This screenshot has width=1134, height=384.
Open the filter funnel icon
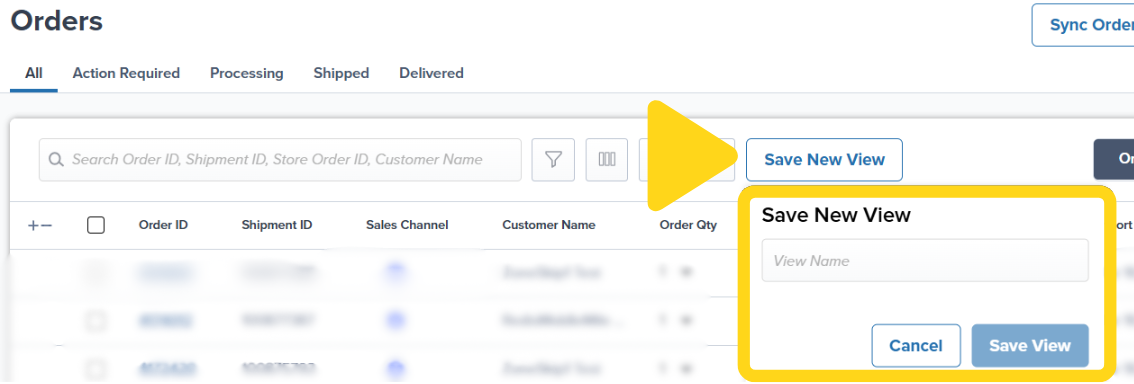[x=553, y=160]
